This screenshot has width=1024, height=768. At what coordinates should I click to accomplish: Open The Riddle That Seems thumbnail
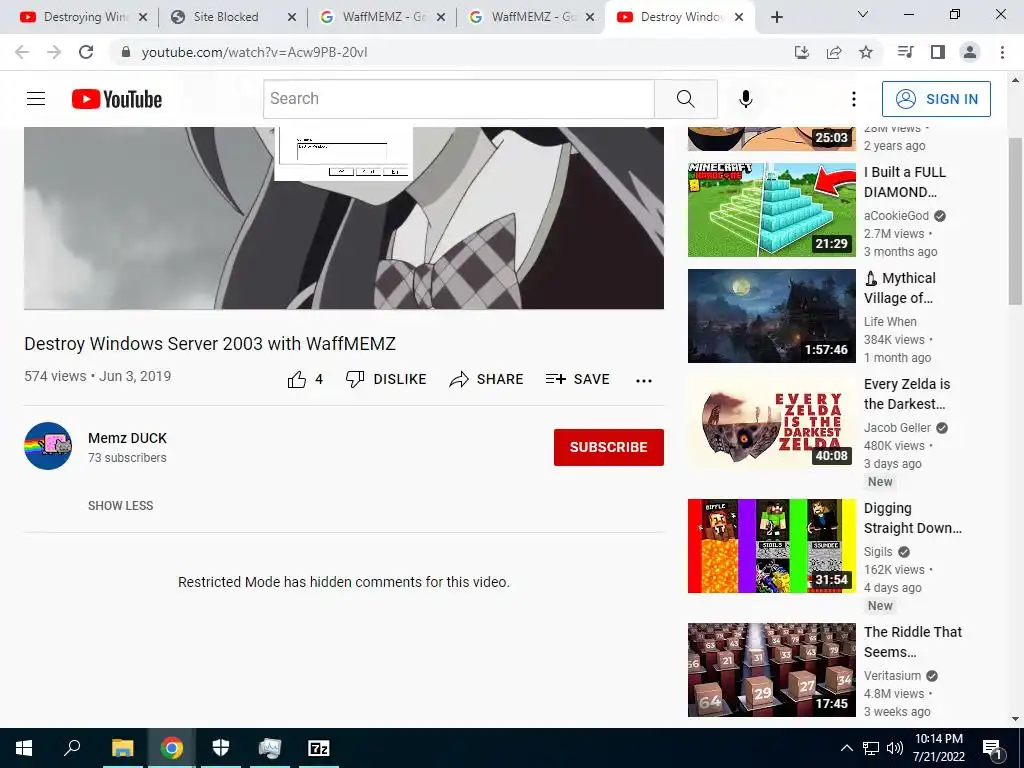[771, 669]
